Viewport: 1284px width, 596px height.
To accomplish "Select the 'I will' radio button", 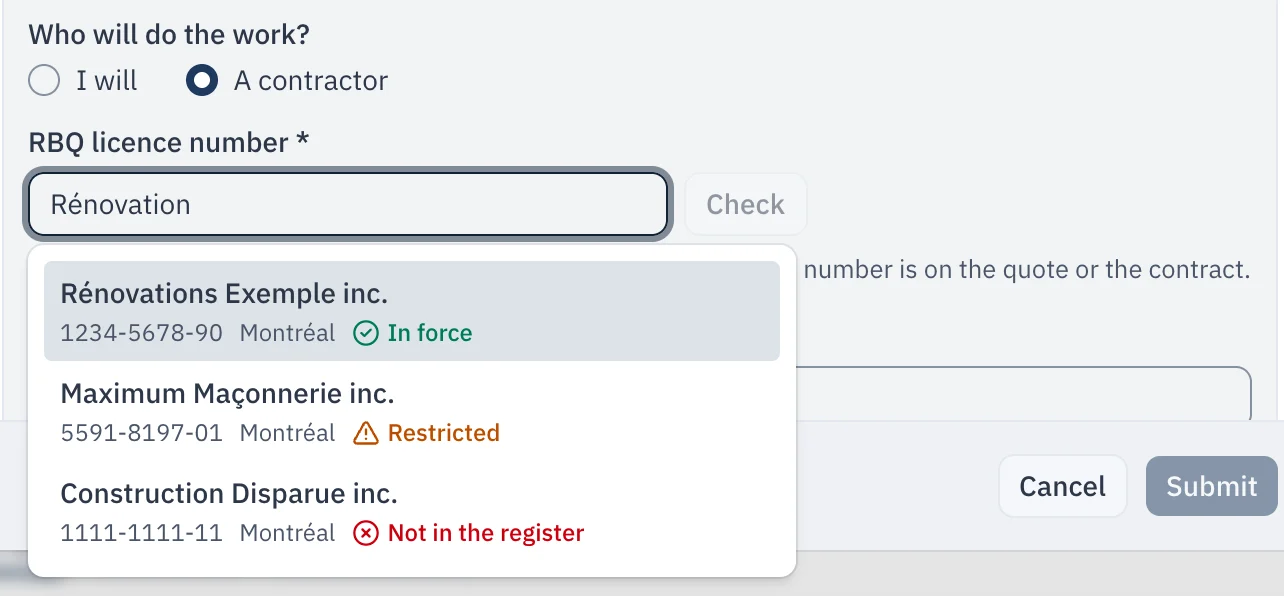I will [x=44, y=80].
